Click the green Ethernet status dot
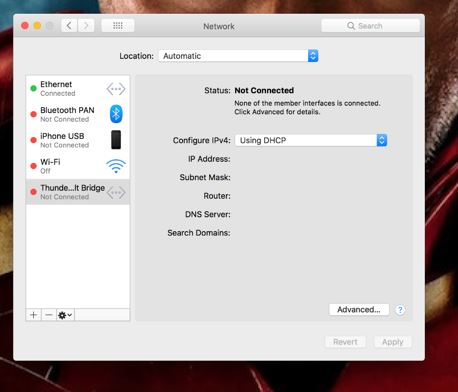Screen dimensions: 458x392 tap(33, 88)
